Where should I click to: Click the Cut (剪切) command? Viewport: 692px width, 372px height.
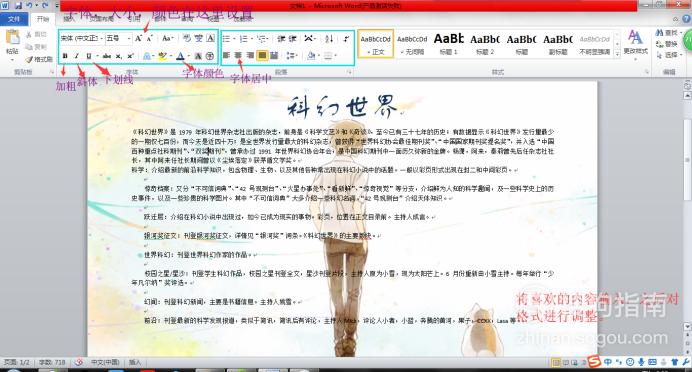(37, 34)
